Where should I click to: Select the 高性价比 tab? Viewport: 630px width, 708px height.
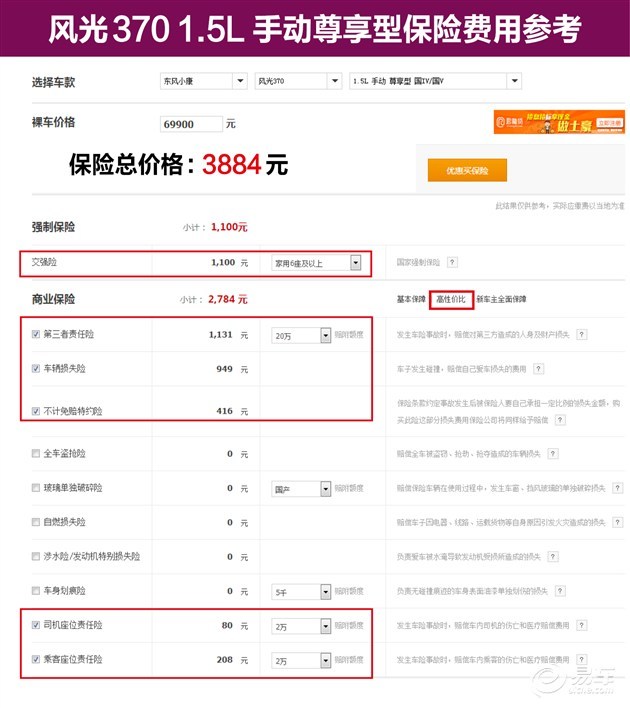click(x=451, y=299)
